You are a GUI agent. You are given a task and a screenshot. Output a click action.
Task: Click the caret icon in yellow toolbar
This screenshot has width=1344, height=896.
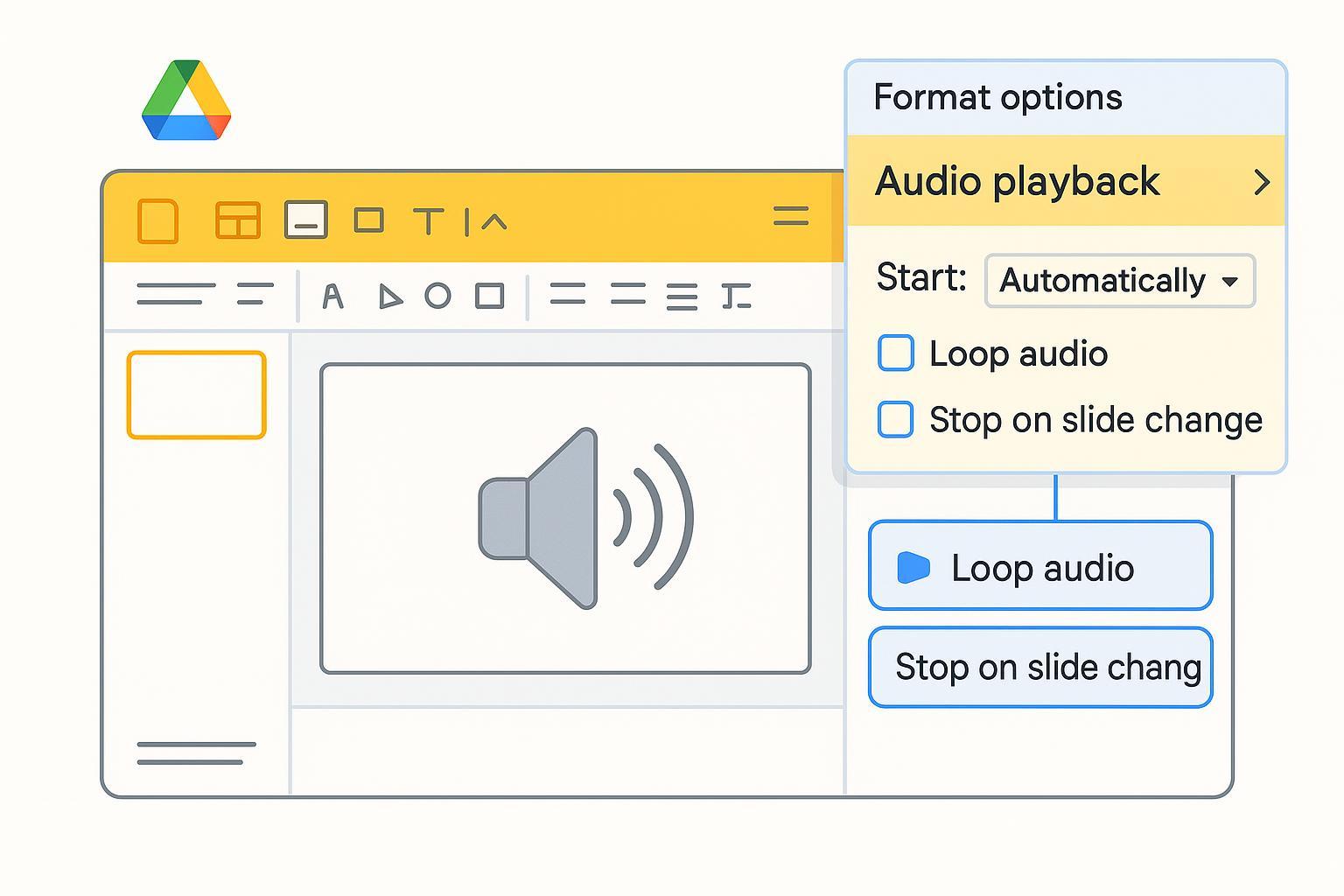point(493,221)
